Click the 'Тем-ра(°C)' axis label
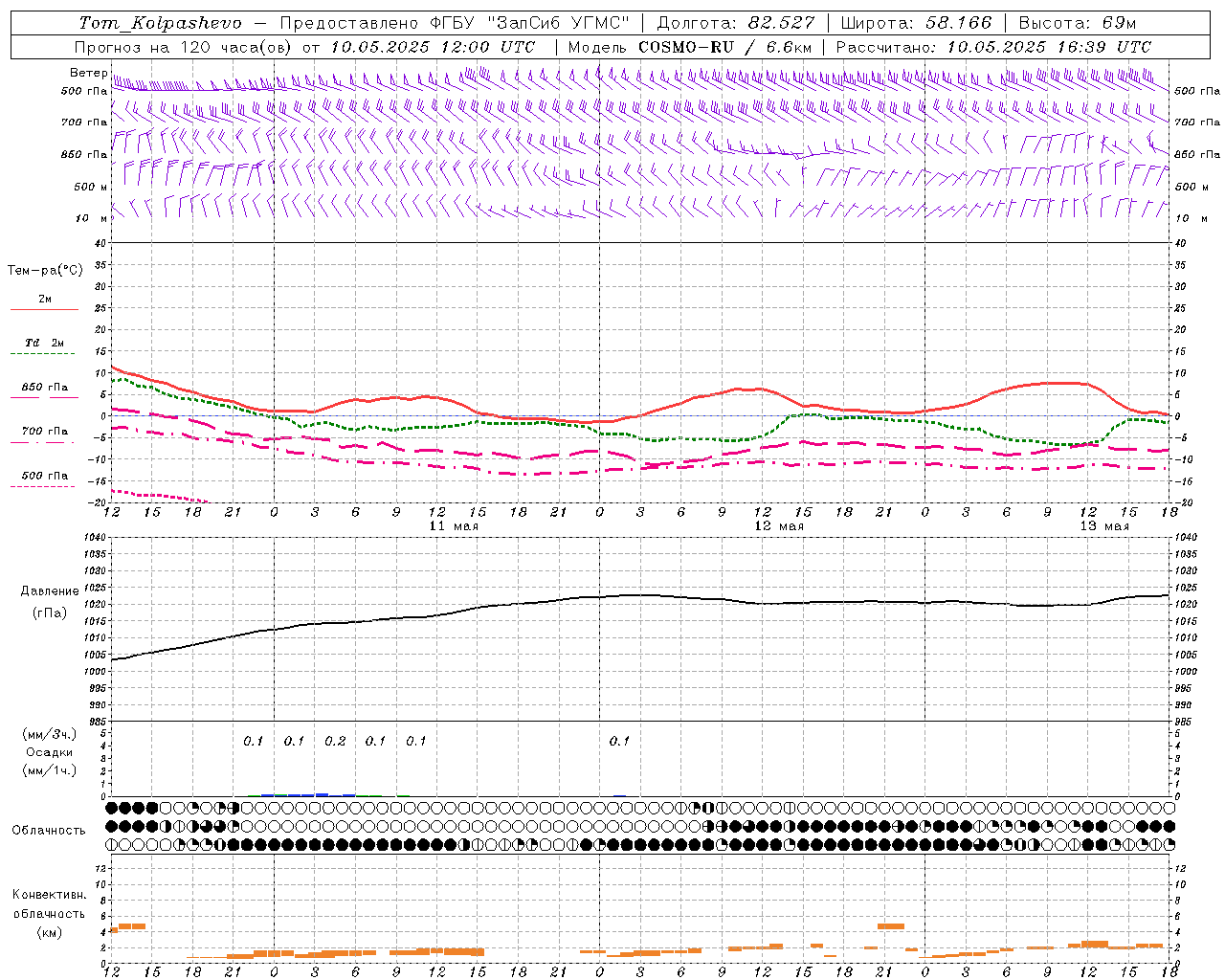The width and height of the screenshot is (1225, 980). (45, 271)
